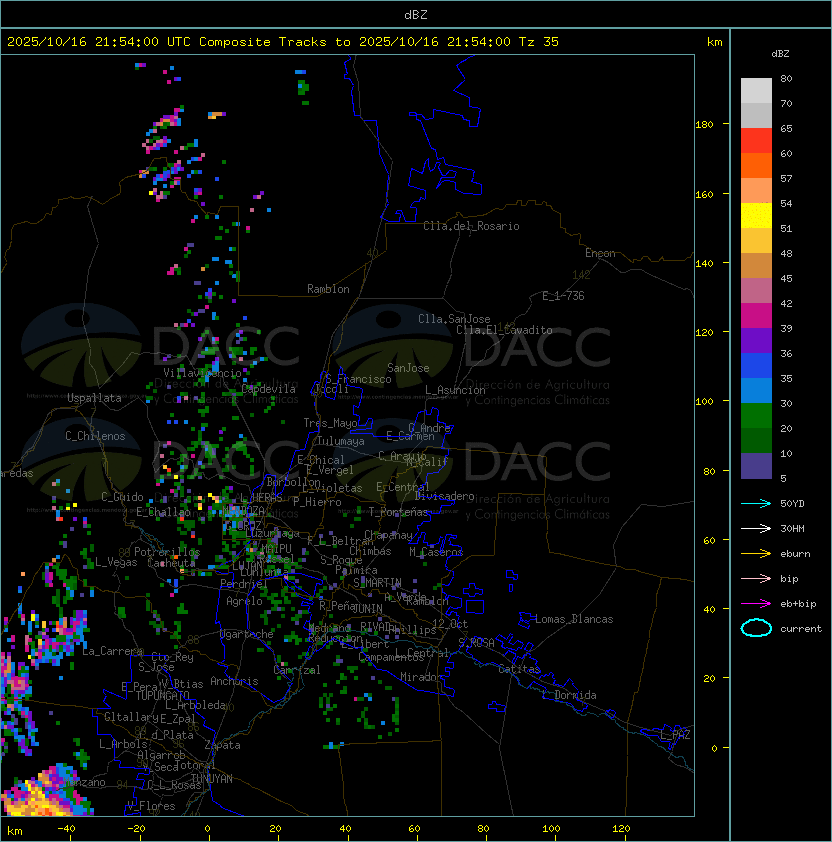Pick the slate-purple swatch at scale bottom
The height and width of the screenshot is (842, 832).
[x=756, y=466]
